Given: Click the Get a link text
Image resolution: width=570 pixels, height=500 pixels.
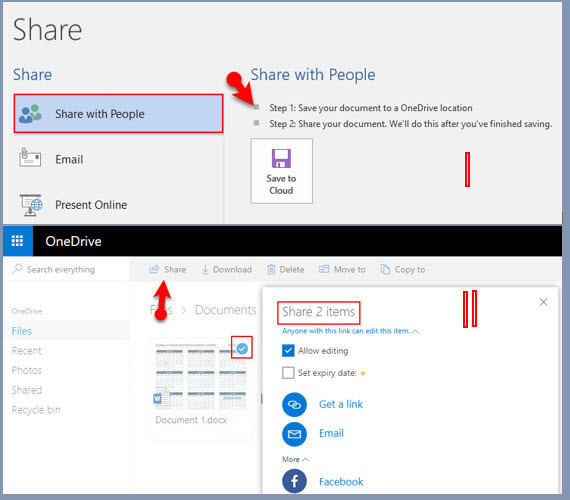Looking at the screenshot, I should [x=341, y=404].
